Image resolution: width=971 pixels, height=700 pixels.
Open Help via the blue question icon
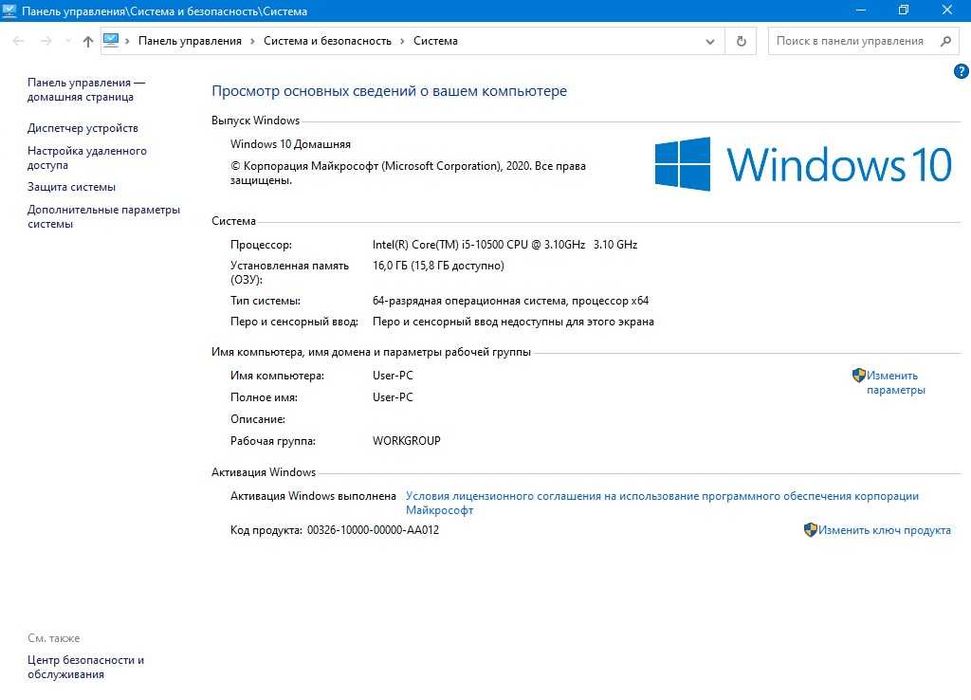pyautogui.click(x=960, y=72)
